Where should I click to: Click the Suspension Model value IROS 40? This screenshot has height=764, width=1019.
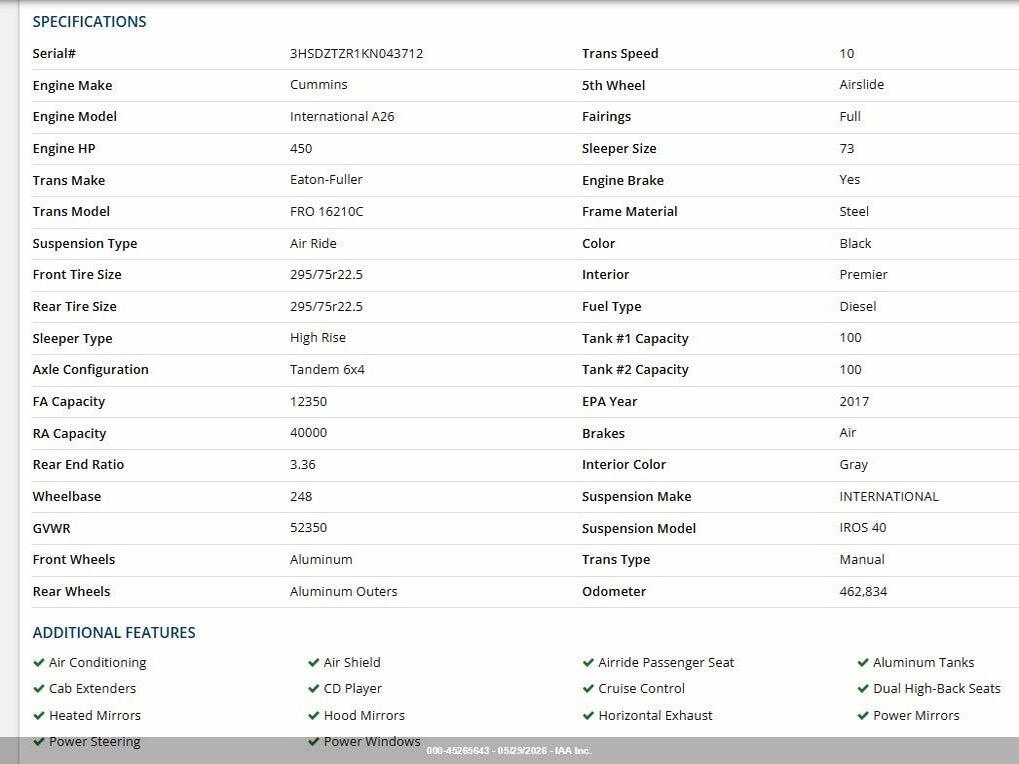click(x=862, y=528)
